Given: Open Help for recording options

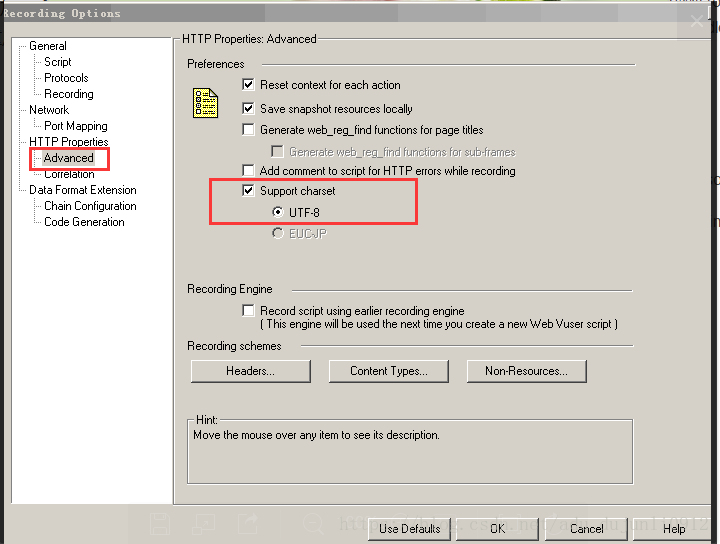Looking at the screenshot, I should pos(674,529).
